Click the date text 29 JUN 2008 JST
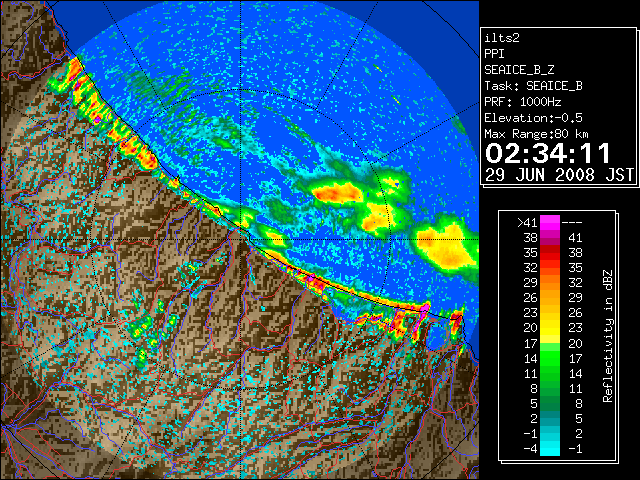The width and height of the screenshot is (640, 480). click(559, 175)
